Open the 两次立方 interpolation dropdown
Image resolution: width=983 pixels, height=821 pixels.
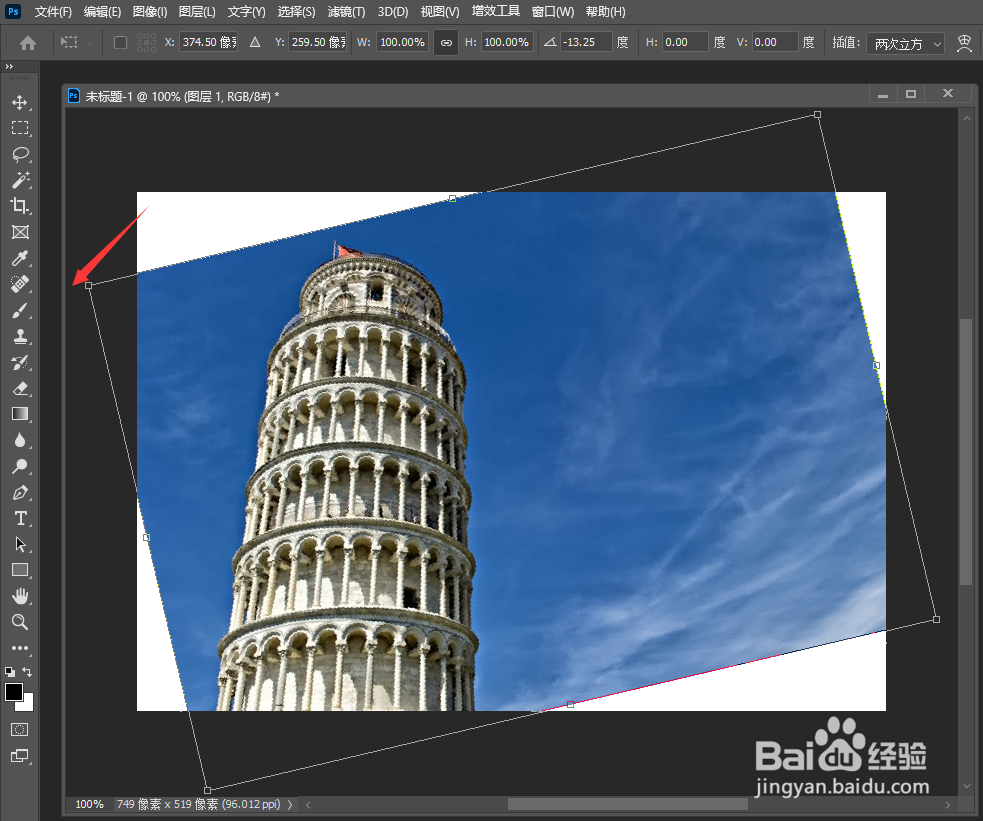click(x=905, y=43)
